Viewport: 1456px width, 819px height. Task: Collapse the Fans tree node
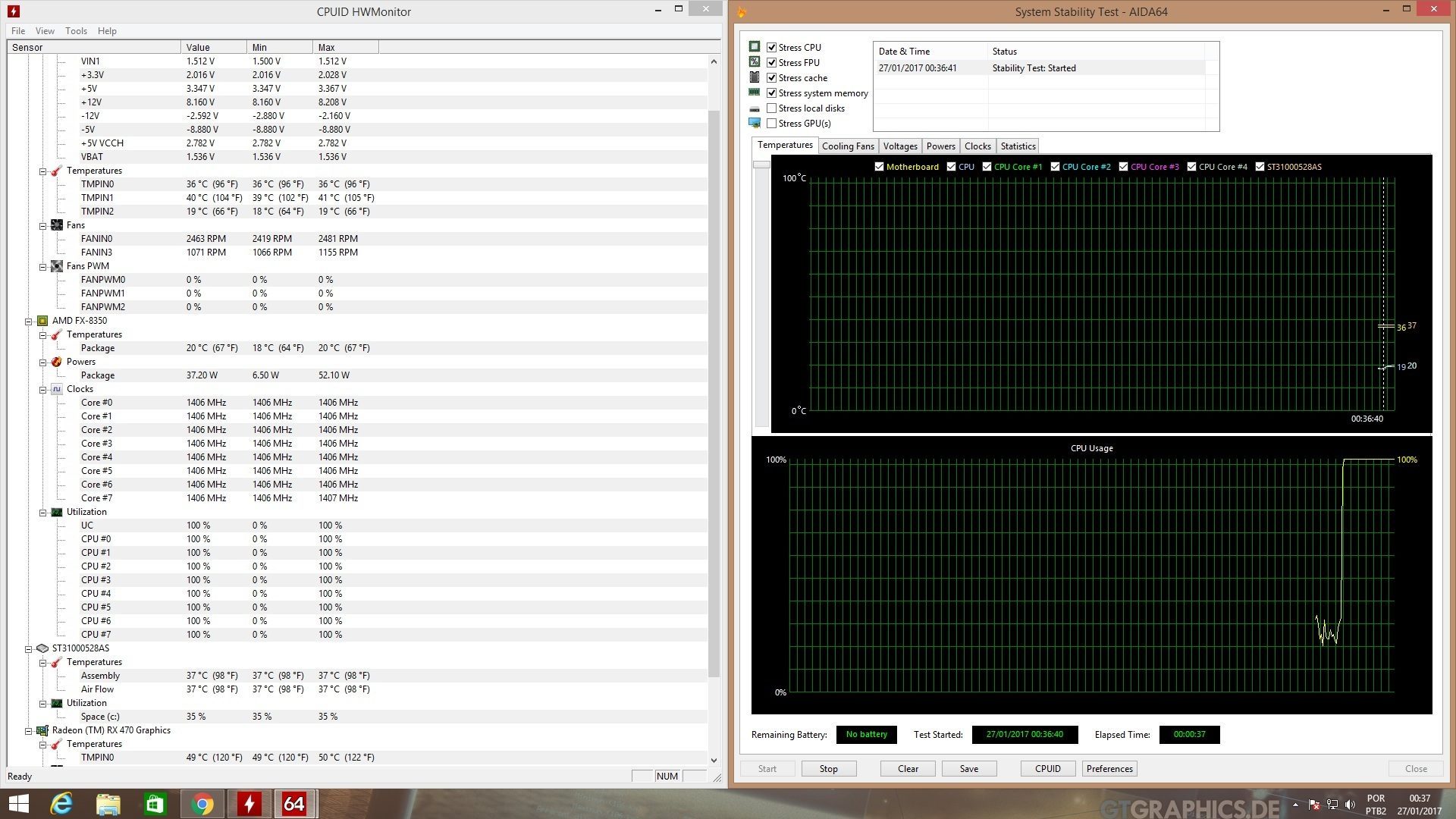click(x=43, y=226)
